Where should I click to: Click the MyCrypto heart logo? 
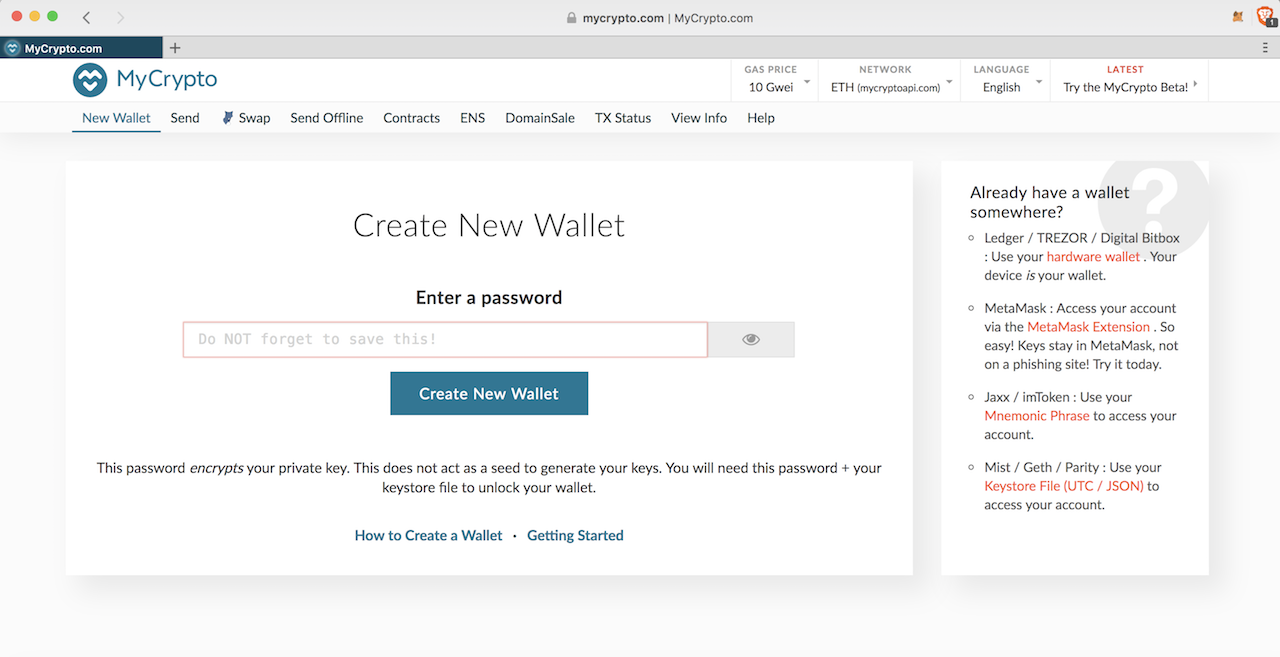click(x=90, y=80)
